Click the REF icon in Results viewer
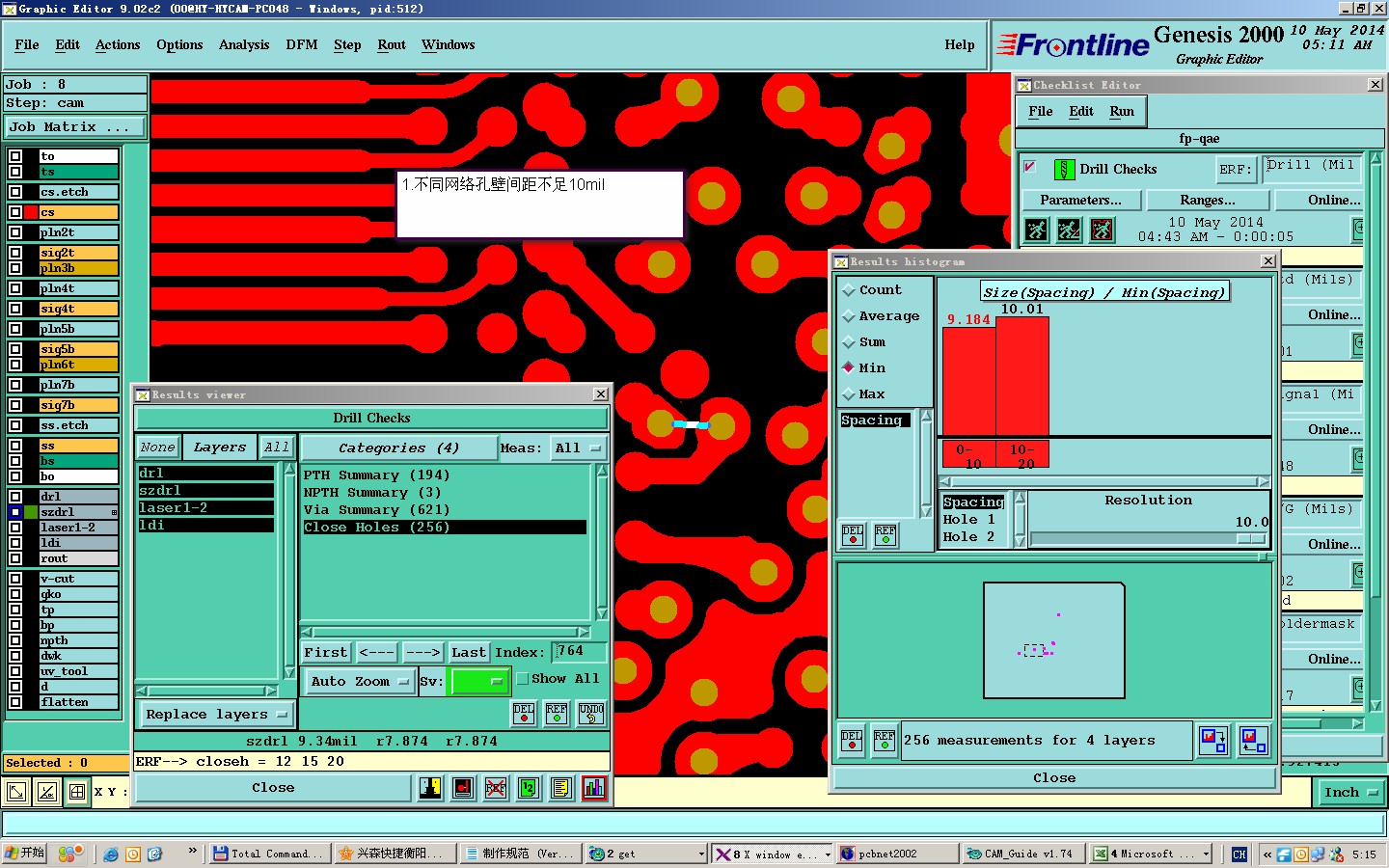 tap(557, 714)
